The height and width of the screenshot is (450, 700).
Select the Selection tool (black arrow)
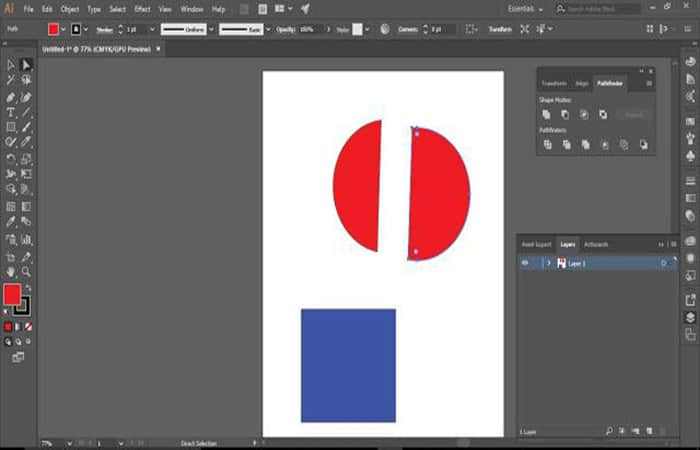(11, 65)
